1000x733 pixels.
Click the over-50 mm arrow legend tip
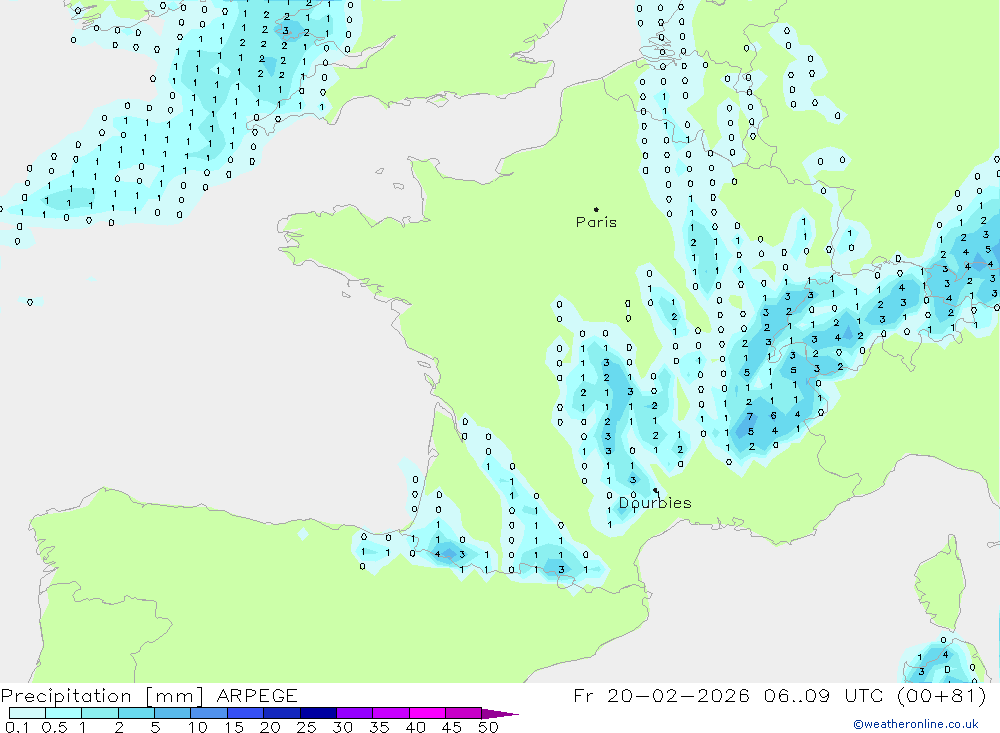click(501, 713)
